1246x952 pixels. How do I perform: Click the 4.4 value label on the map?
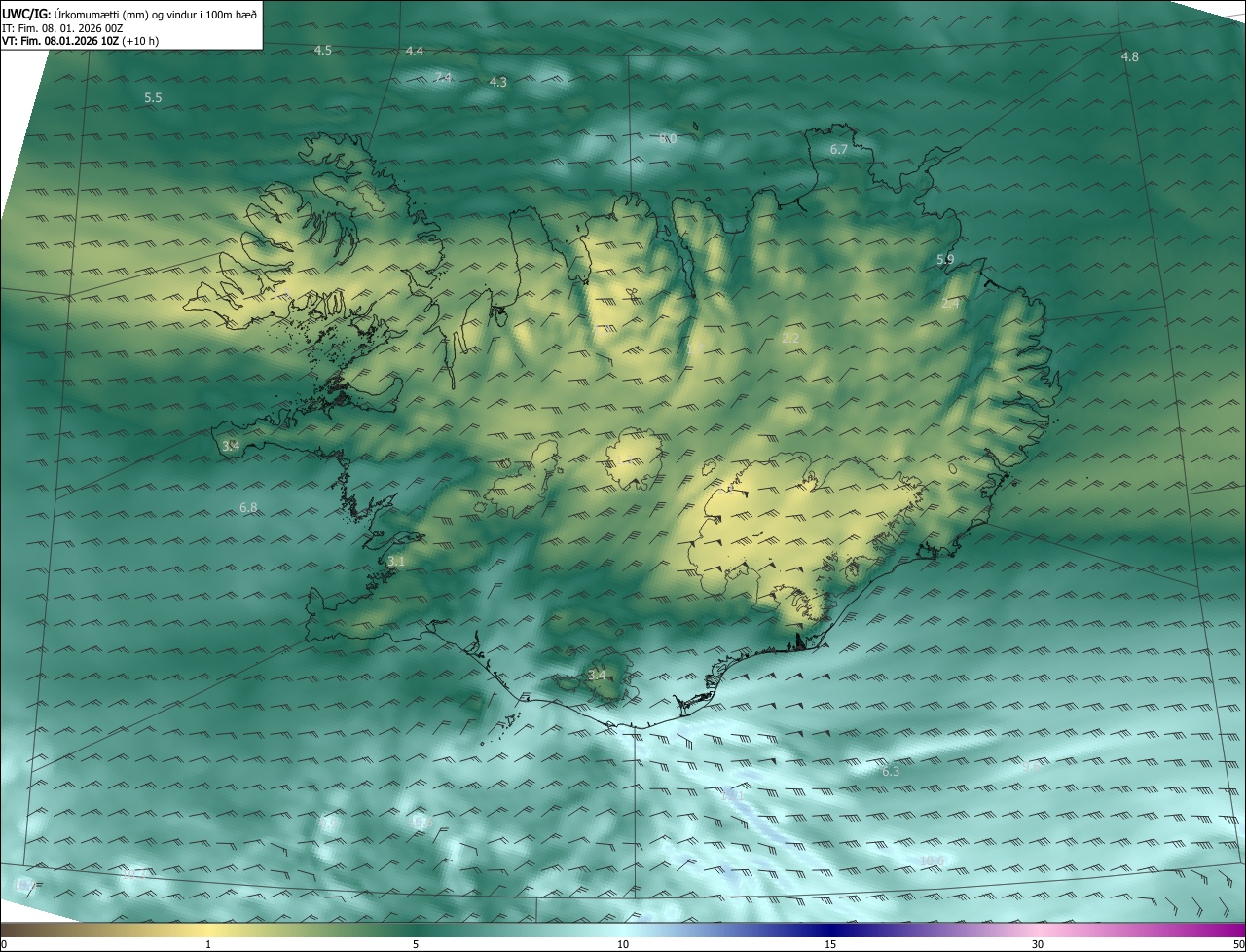pyautogui.click(x=415, y=51)
